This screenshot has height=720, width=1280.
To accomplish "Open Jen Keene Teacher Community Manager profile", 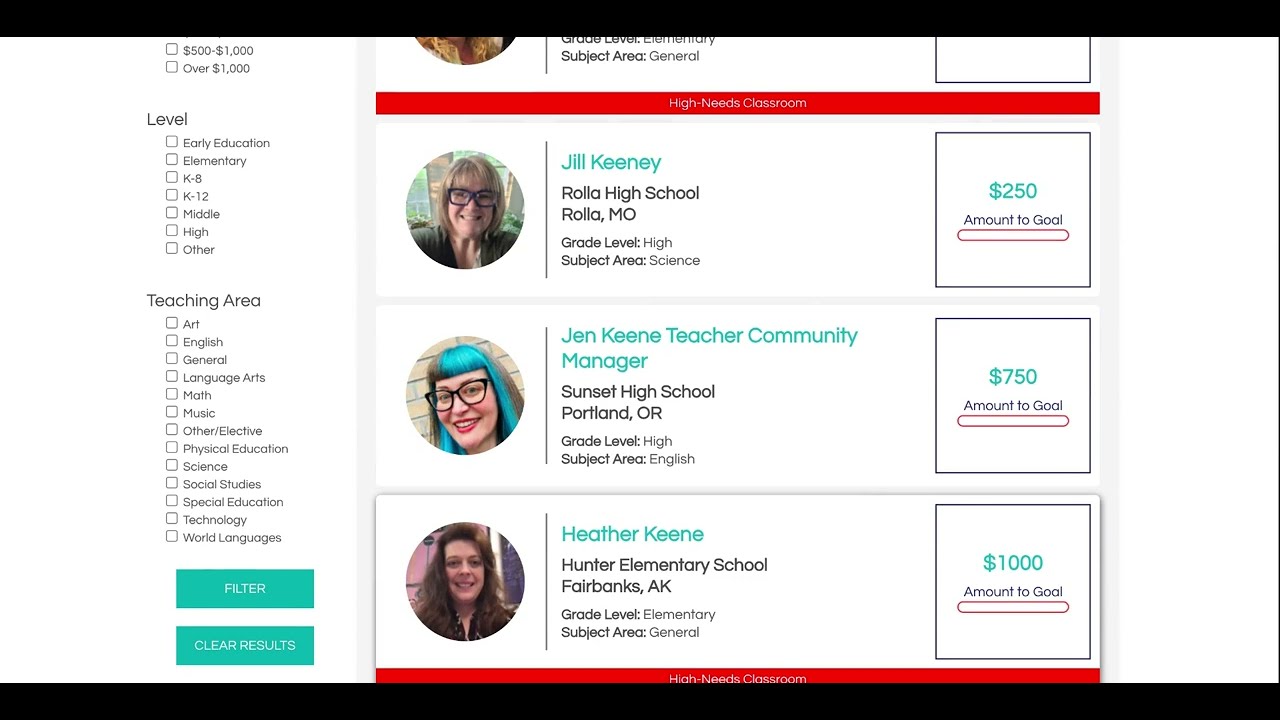I will [x=709, y=348].
